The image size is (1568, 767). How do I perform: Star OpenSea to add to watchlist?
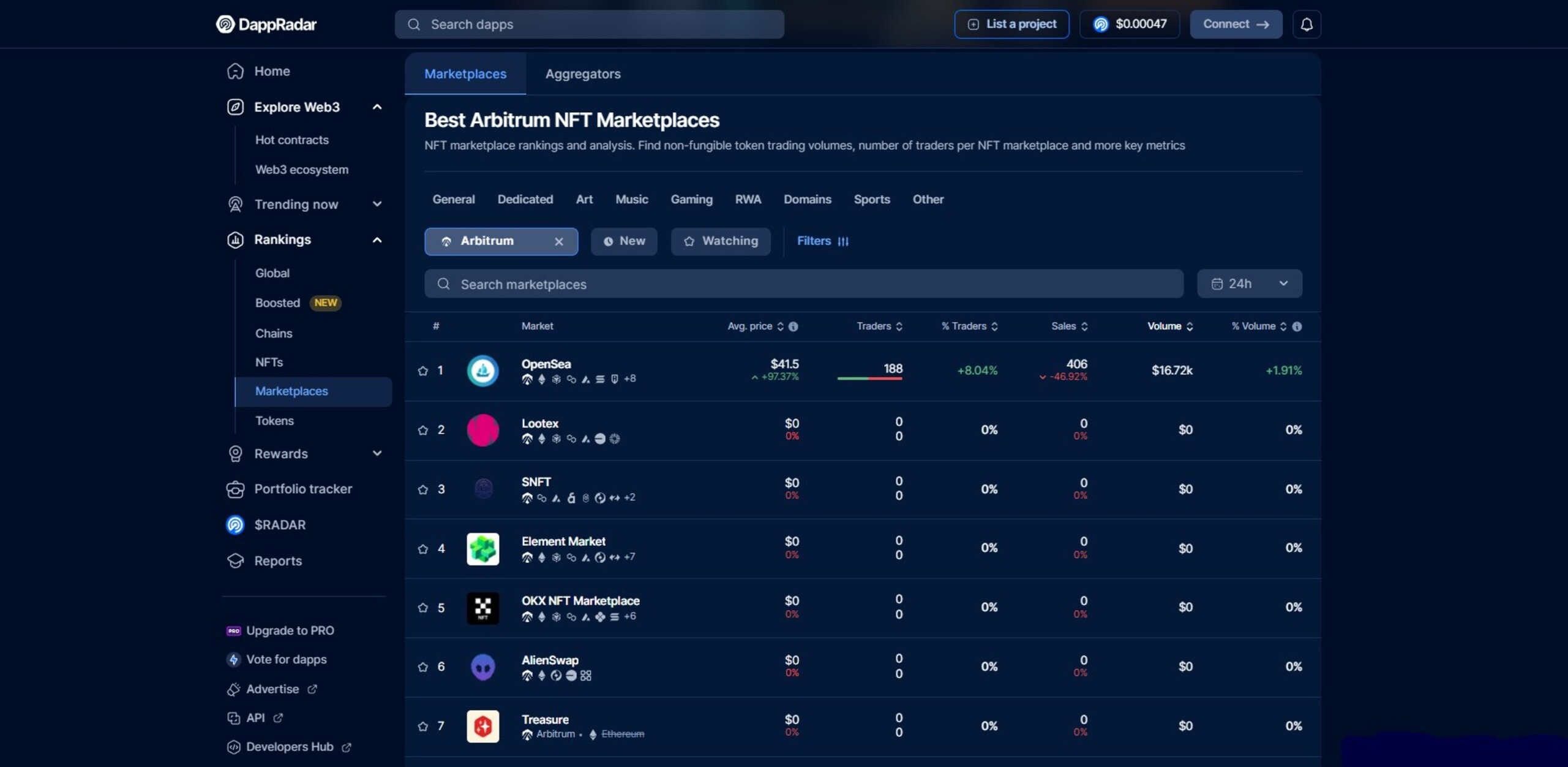(422, 371)
